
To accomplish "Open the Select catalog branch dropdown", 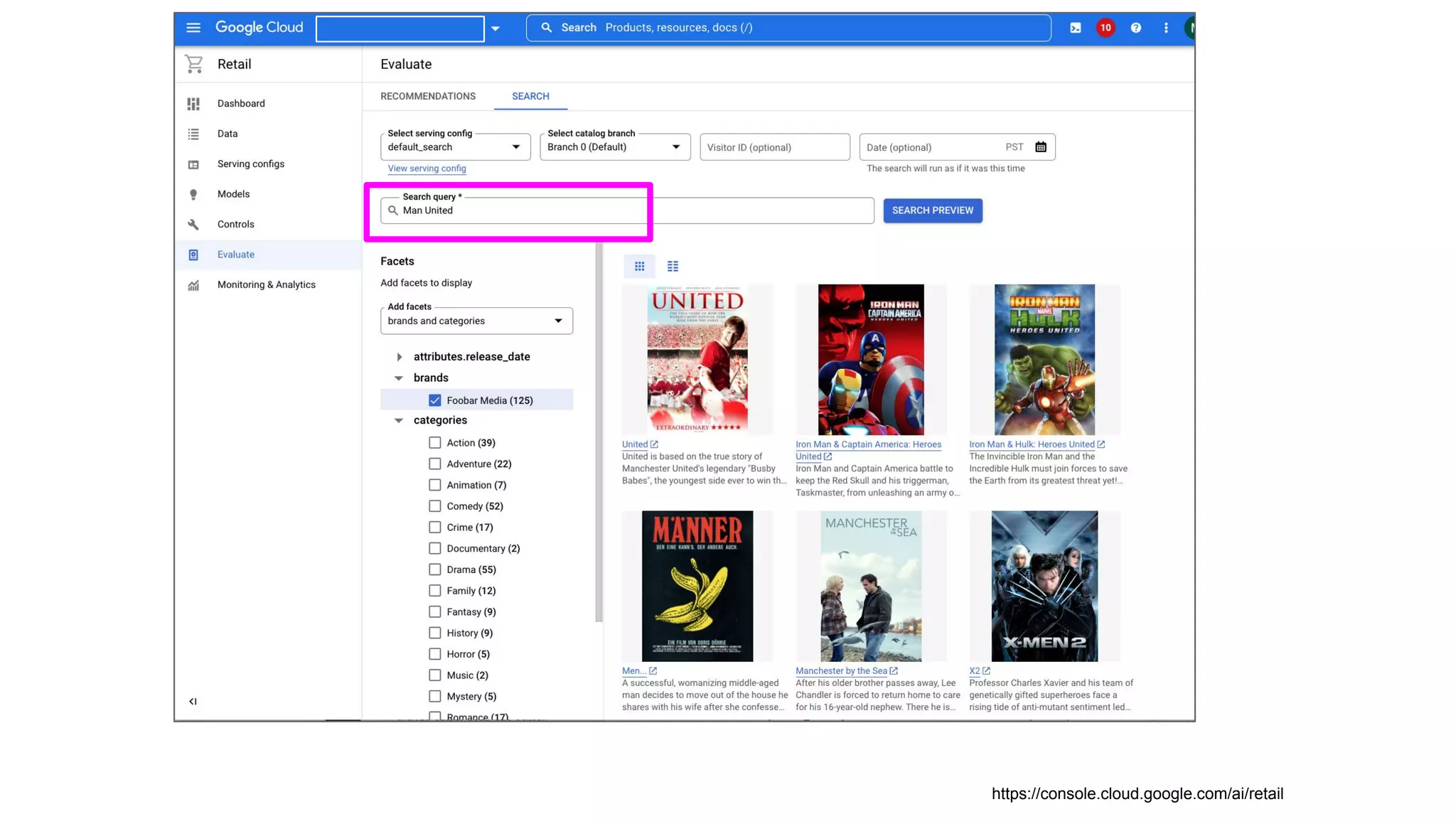I will pyautogui.click(x=615, y=147).
